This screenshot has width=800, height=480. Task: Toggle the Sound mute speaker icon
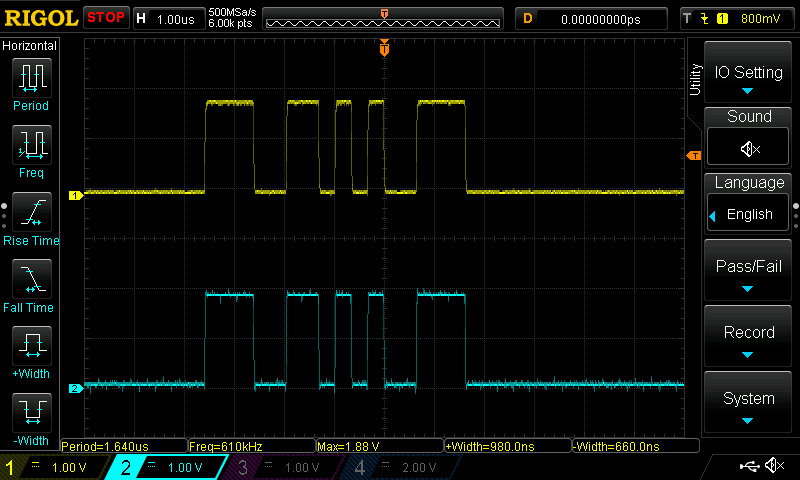click(x=749, y=149)
